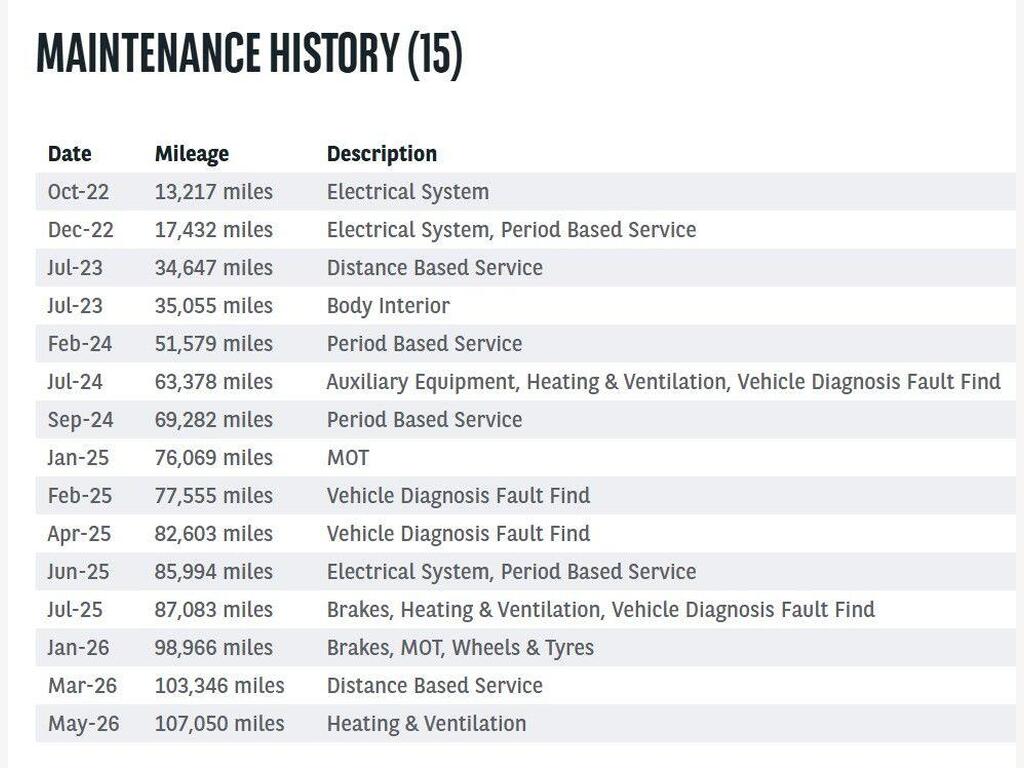Click the Feb-24 Period Based Service row
The height and width of the screenshot is (768, 1024).
pos(526,344)
